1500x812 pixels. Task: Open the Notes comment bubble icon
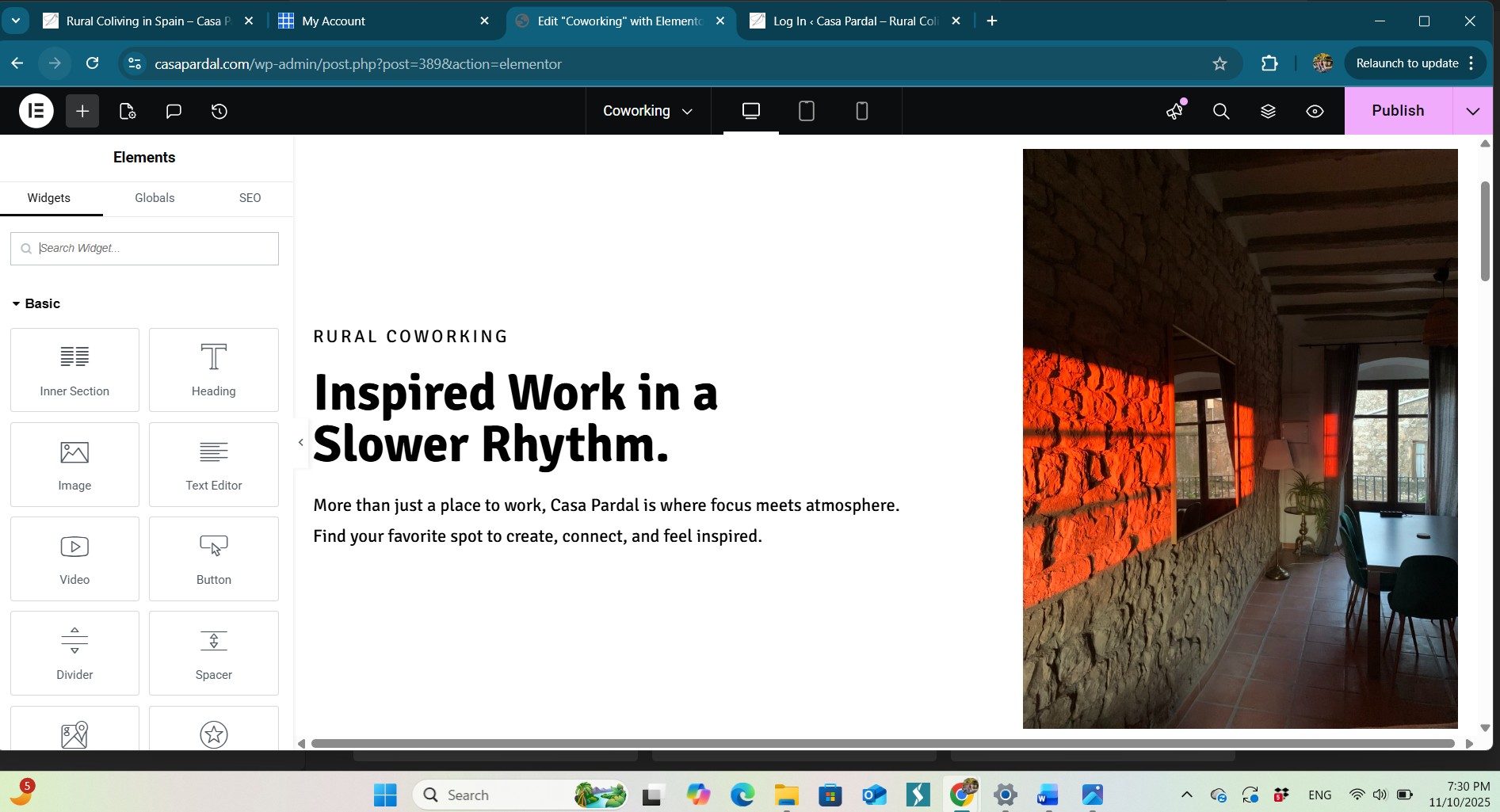pyautogui.click(x=174, y=111)
